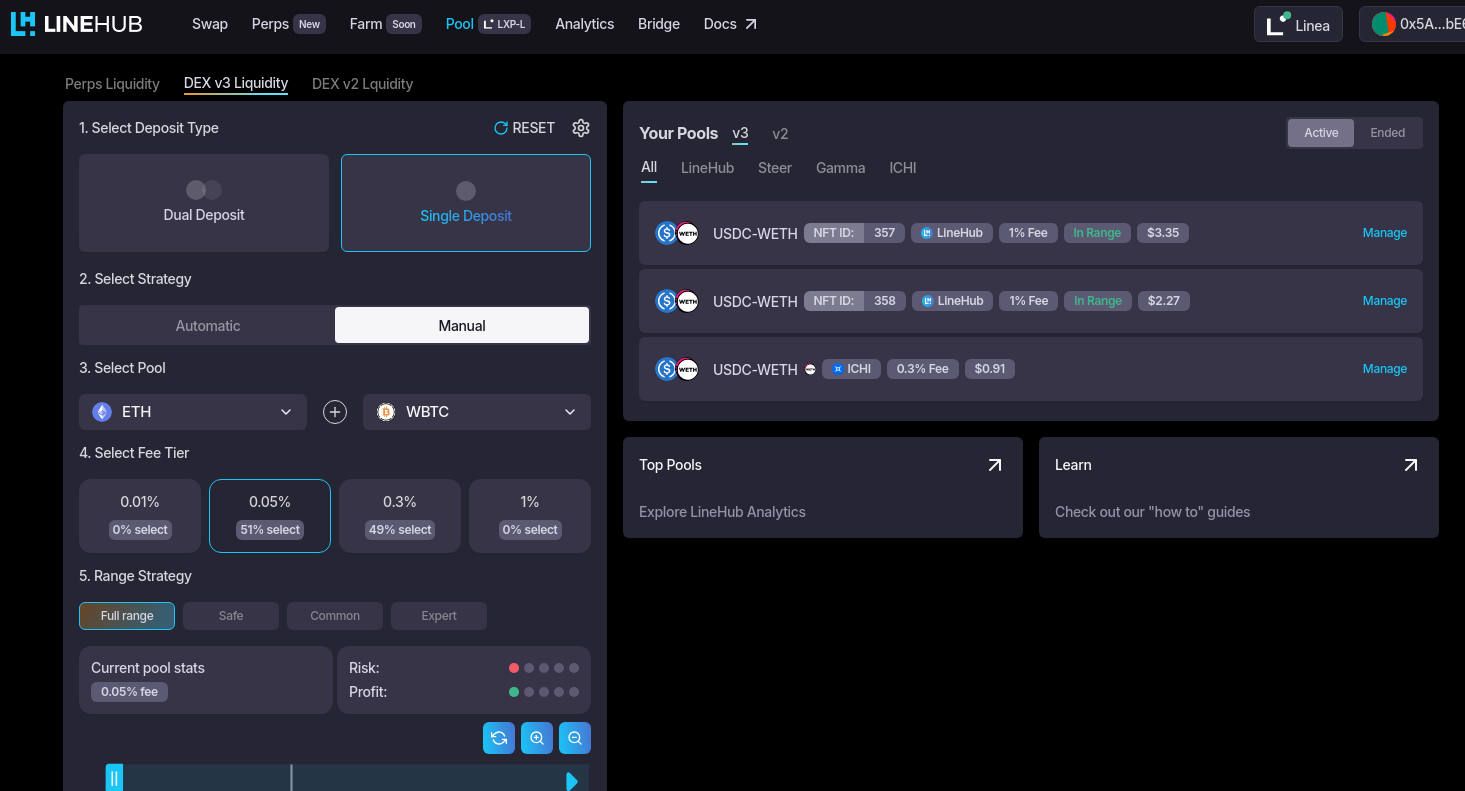Select the Dual Deposit option

tap(203, 203)
